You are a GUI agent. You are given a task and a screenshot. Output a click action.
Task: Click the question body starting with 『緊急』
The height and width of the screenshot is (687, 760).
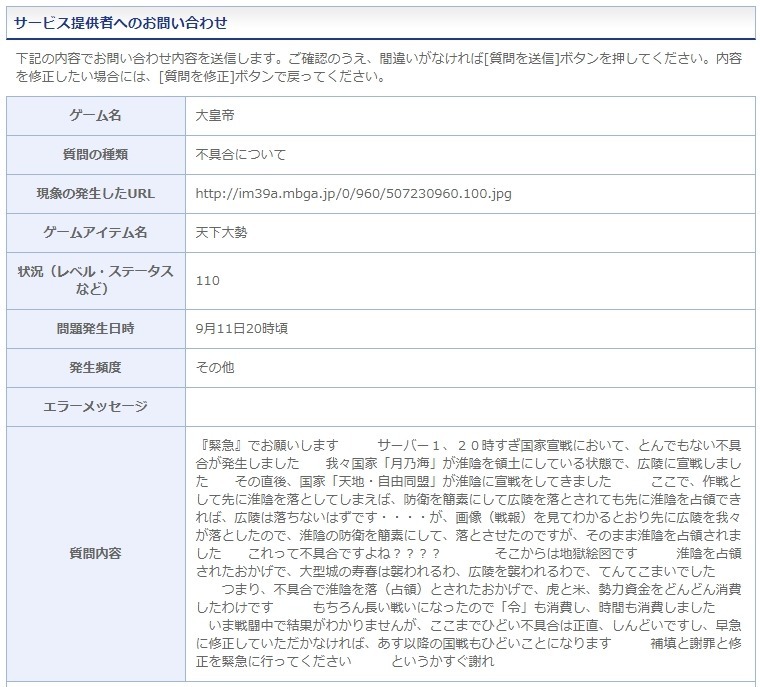(x=469, y=553)
